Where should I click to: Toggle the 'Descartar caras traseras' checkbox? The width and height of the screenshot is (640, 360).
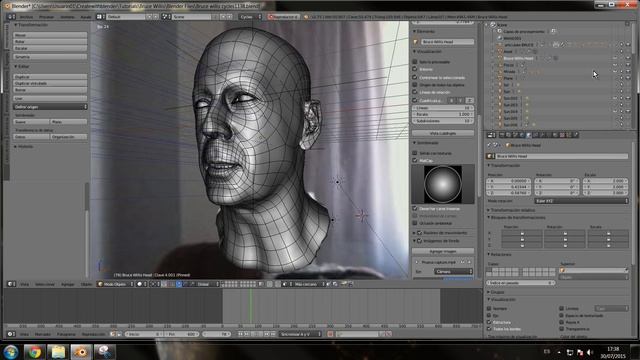415,208
